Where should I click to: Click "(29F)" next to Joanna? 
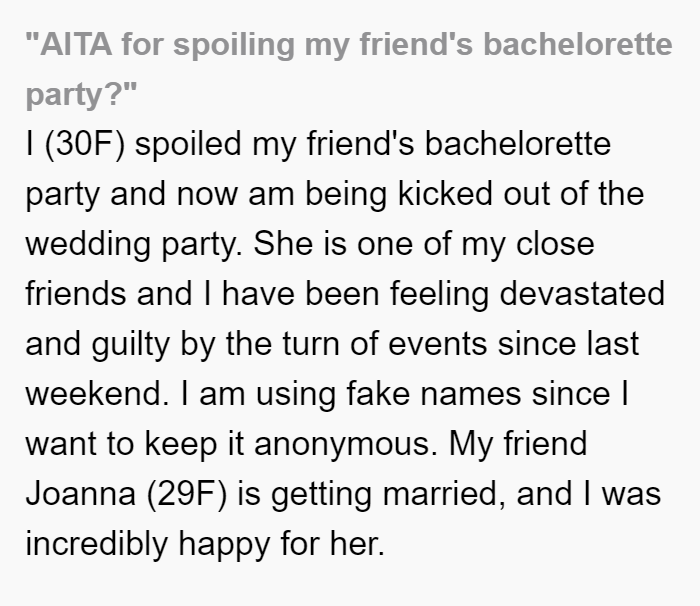187,494
